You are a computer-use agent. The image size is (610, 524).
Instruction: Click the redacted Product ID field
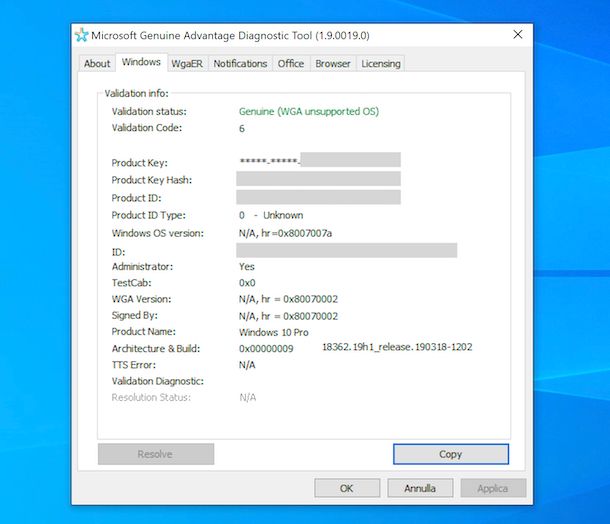[318, 197]
